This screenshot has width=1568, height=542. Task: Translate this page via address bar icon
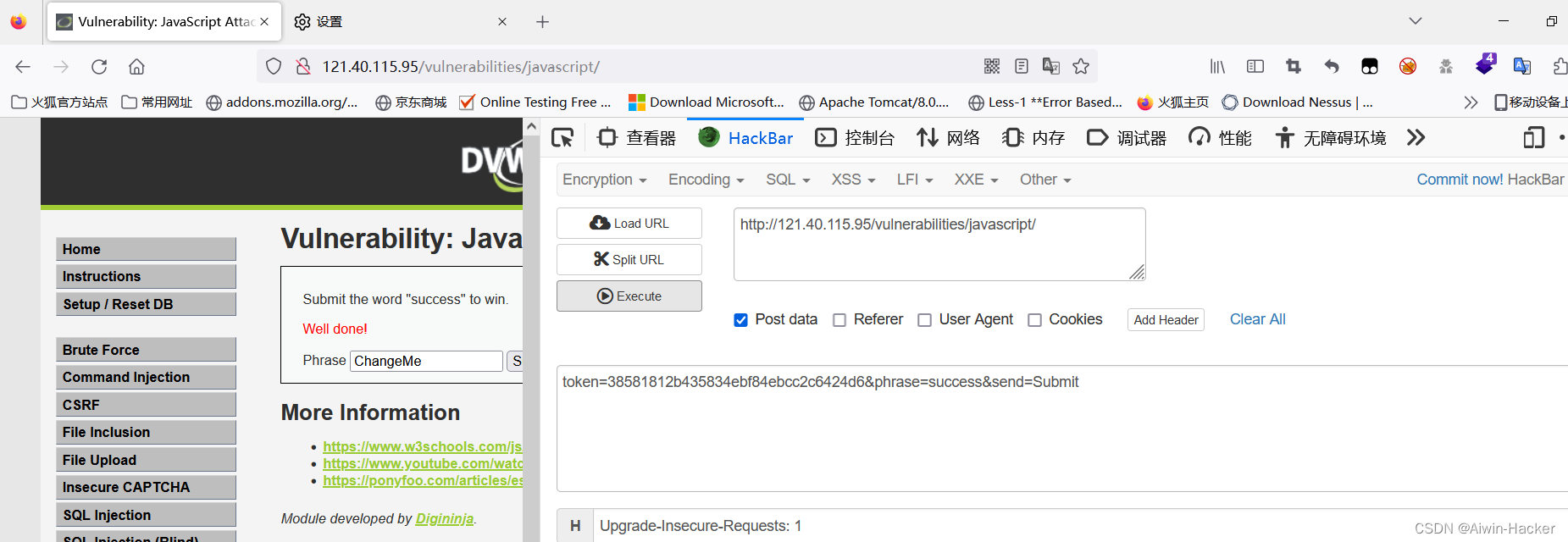click(x=1051, y=66)
